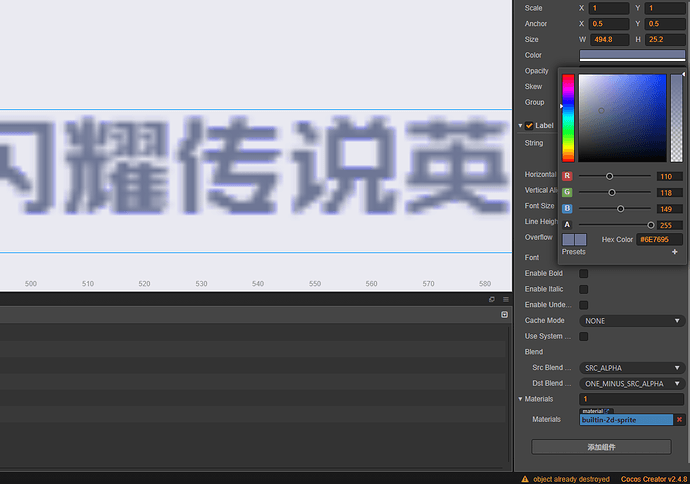Click the Presets label in color picker
The image size is (690, 484).
pos(573,252)
